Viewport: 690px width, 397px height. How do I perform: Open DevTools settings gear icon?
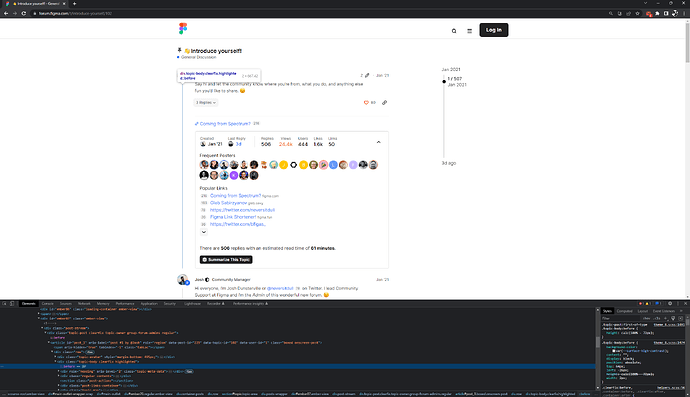[x=670, y=304]
